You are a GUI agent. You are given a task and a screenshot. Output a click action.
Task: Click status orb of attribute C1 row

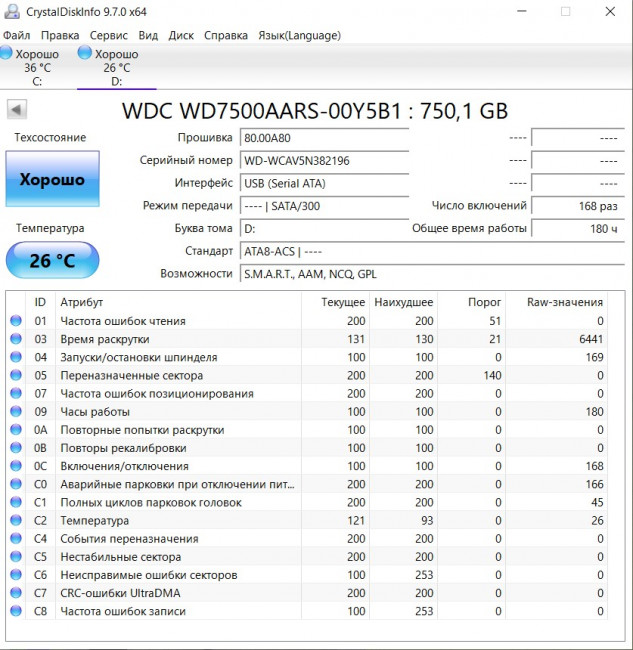pos(16,502)
